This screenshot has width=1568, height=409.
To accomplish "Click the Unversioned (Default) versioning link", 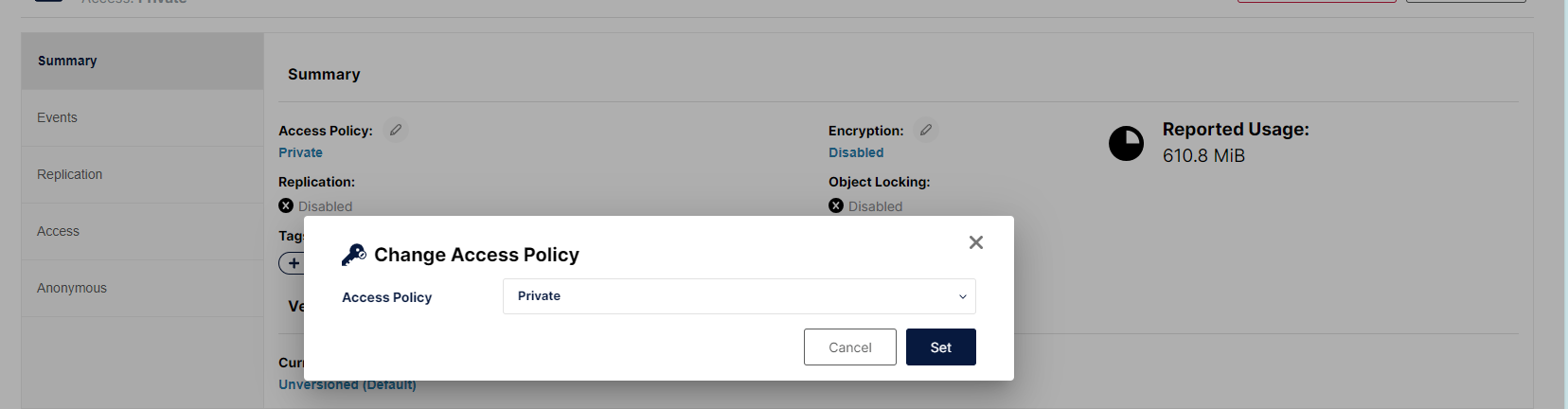I will [347, 384].
